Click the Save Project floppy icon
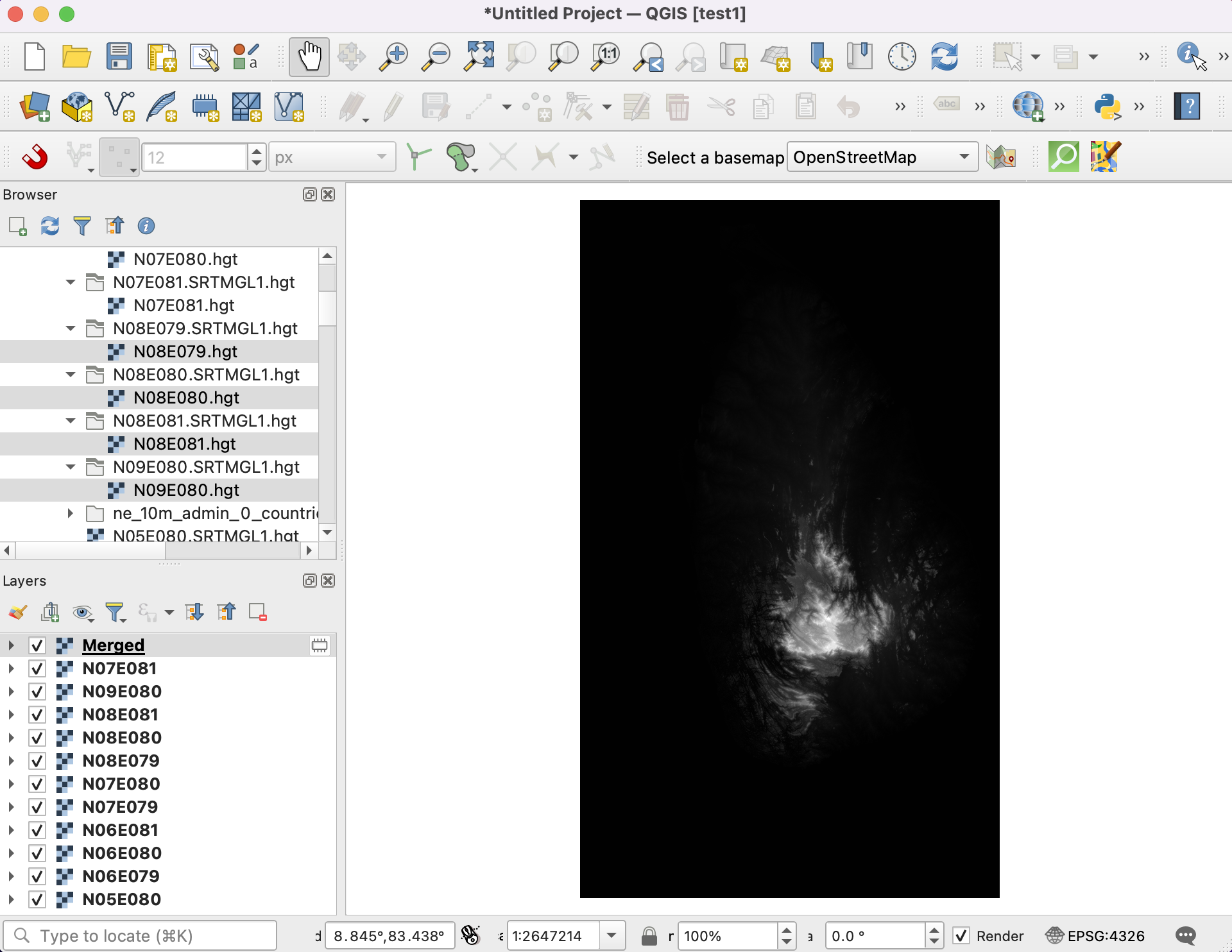Screen dimensions: 1232x952 [119, 57]
